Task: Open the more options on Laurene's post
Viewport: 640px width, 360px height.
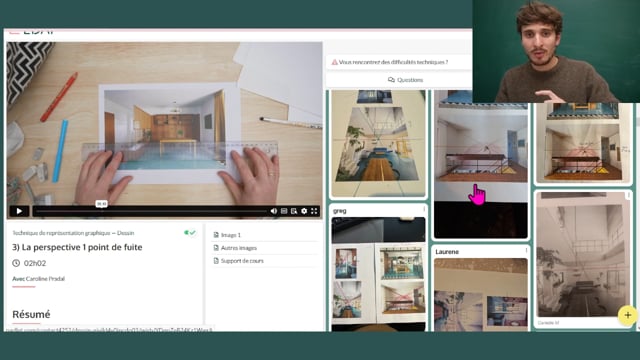Action: (x=526, y=250)
